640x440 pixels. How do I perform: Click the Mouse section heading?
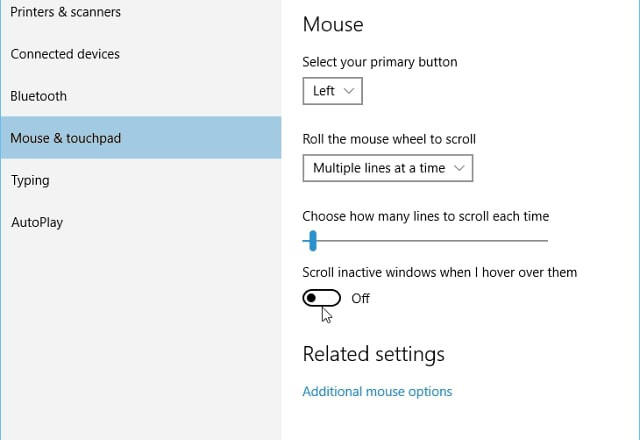pyautogui.click(x=333, y=24)
